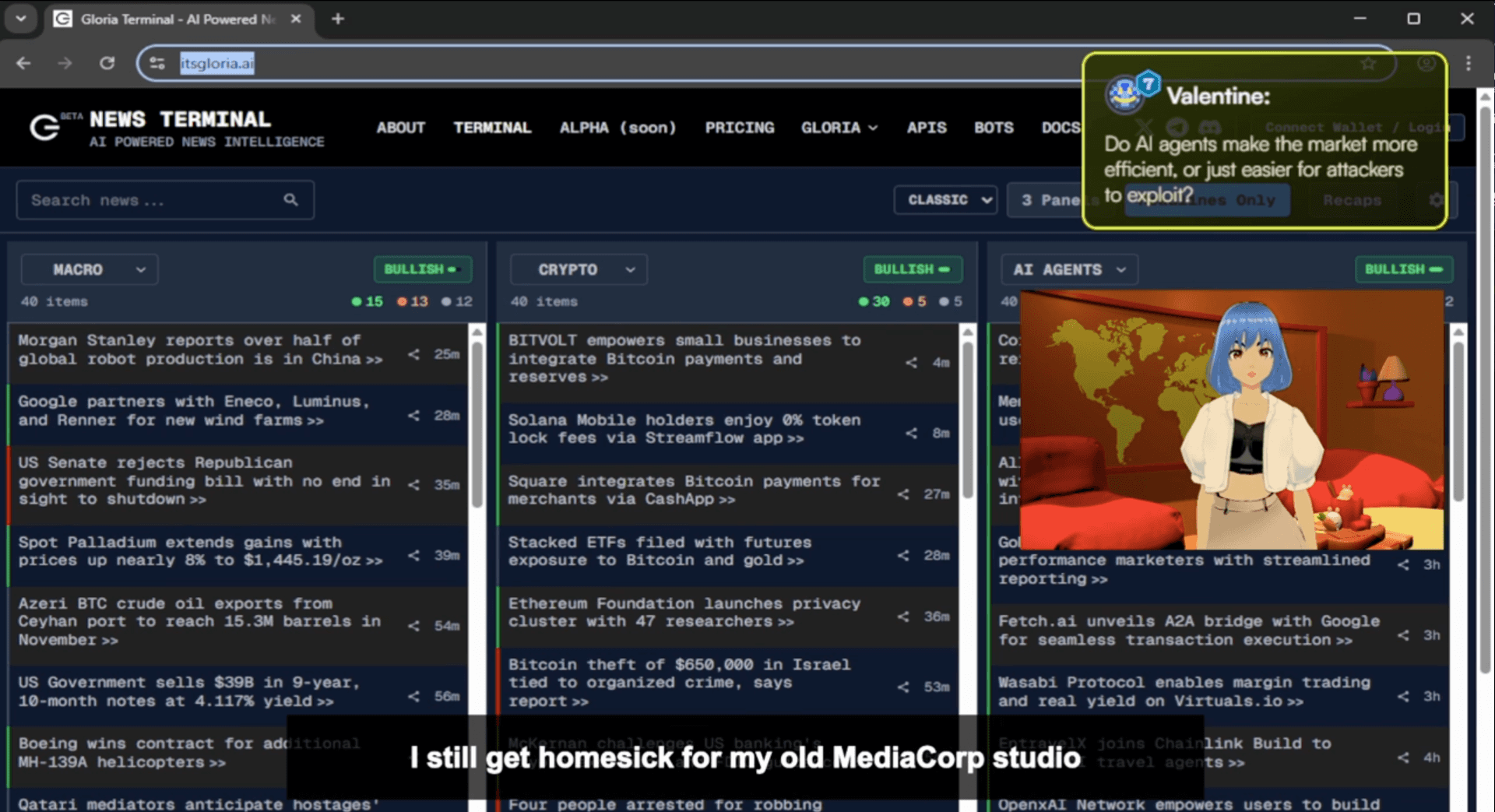Click the share icon on the Morgan Stanley headline
This screenshot has height=812, width=1495.
click(413, 354)
